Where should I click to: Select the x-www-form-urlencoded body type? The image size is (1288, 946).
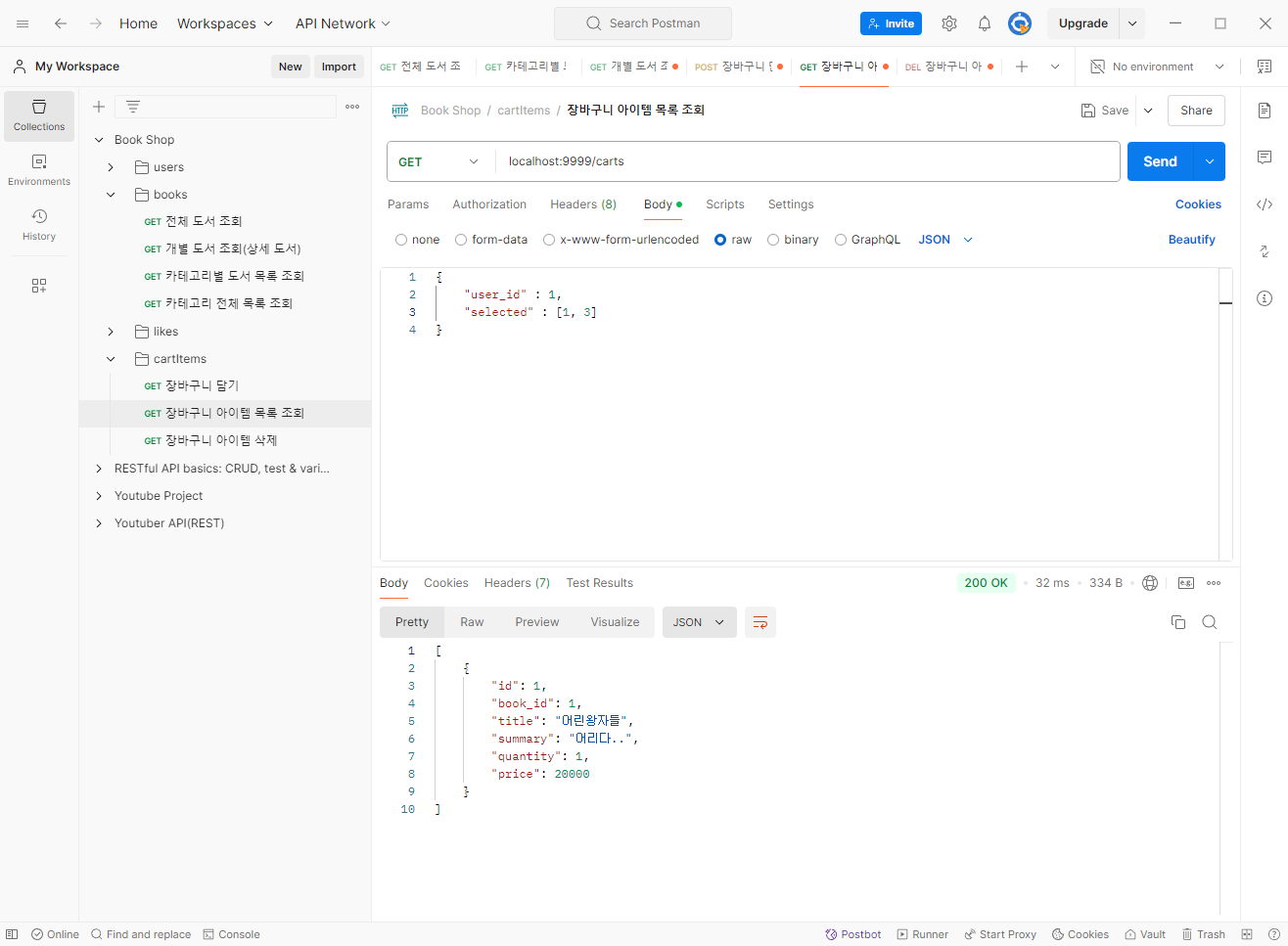tap(549, 240)
